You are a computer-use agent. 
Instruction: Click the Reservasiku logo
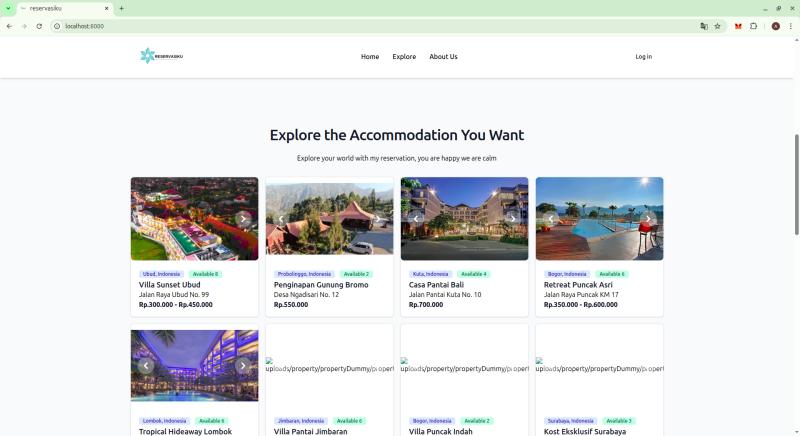161,56
